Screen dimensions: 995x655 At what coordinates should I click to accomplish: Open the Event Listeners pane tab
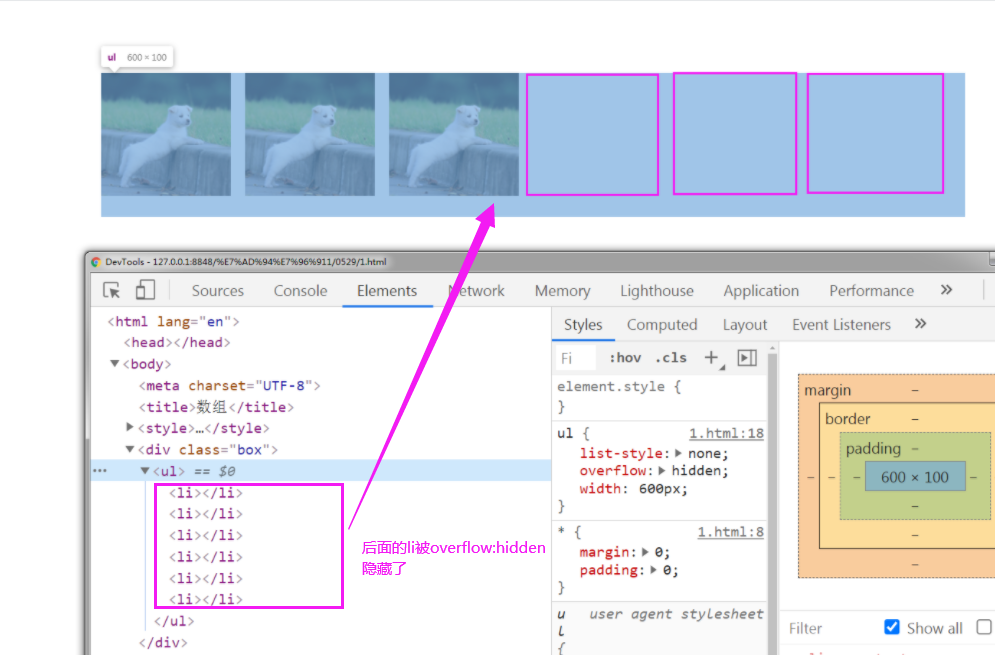(x=841, y=325)
